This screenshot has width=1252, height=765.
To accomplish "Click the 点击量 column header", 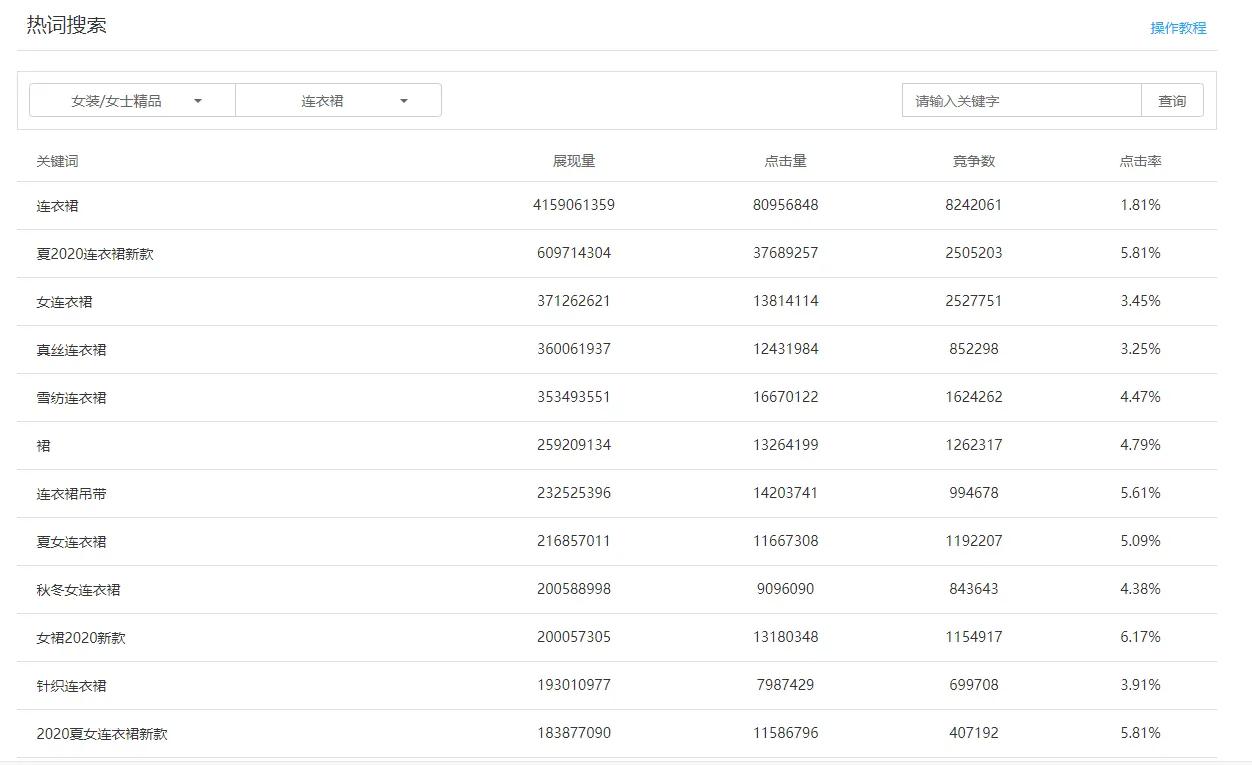I will coord(785,161).
